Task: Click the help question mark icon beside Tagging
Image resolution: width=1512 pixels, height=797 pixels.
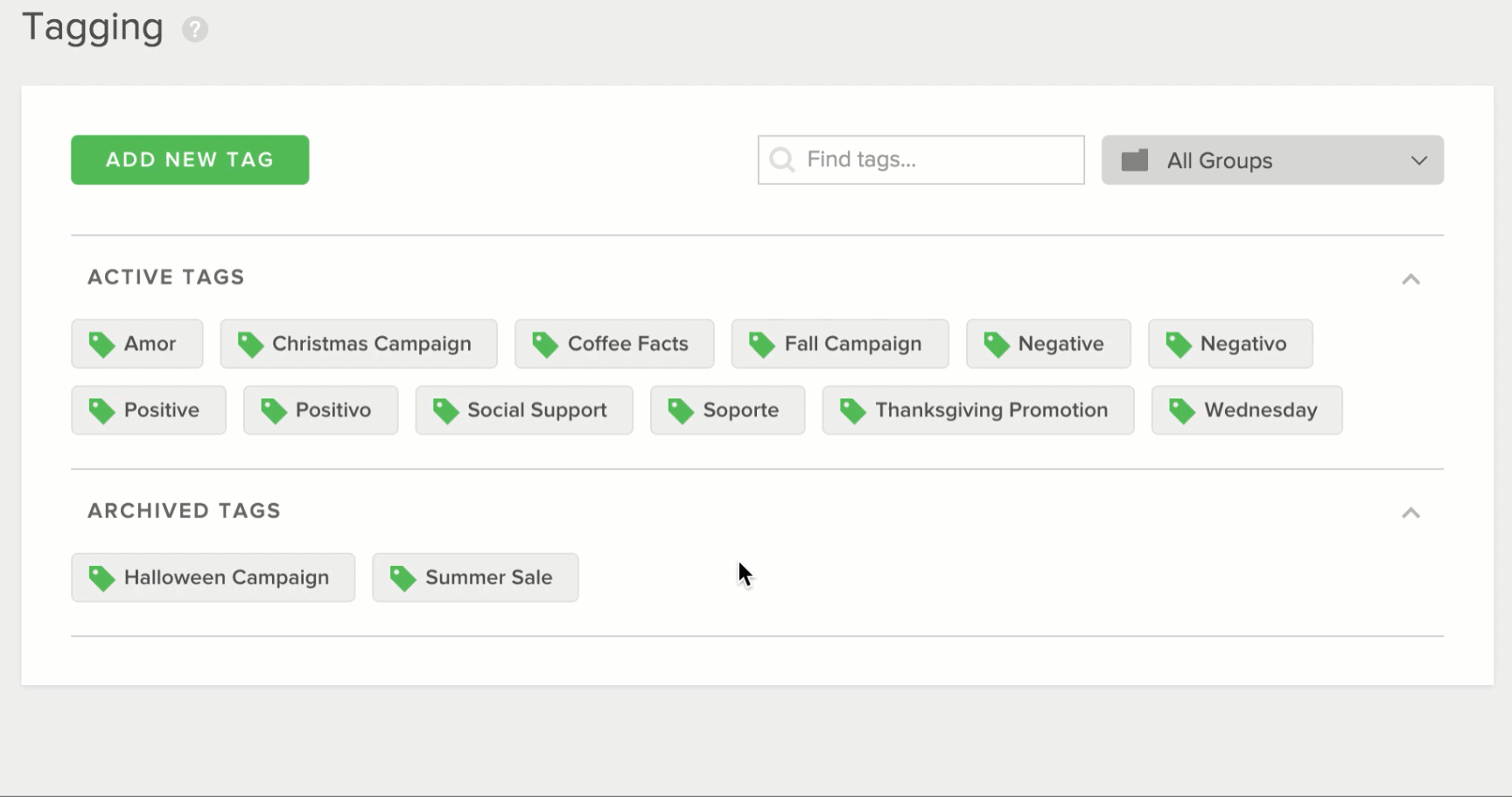Action: click(x=195, y=29)
